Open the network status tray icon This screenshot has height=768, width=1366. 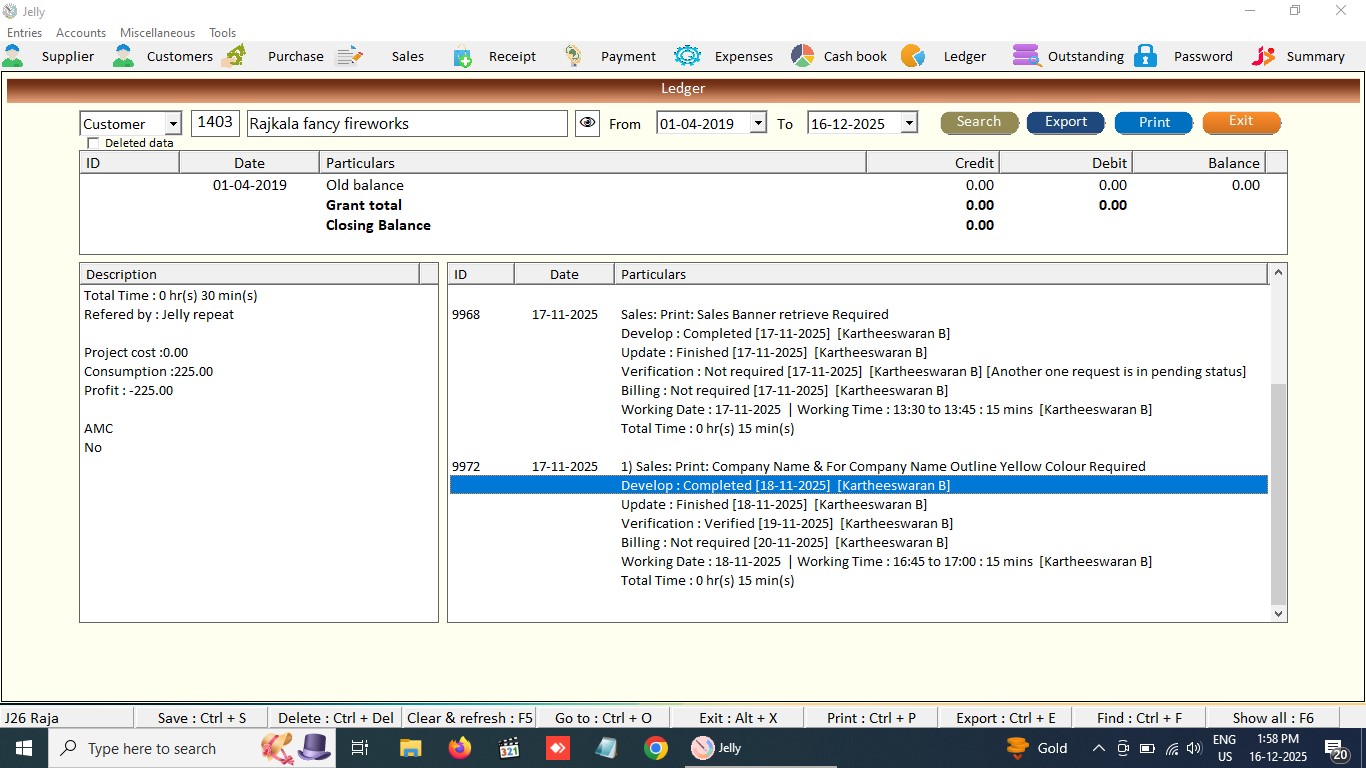[x=1171, y=748]
